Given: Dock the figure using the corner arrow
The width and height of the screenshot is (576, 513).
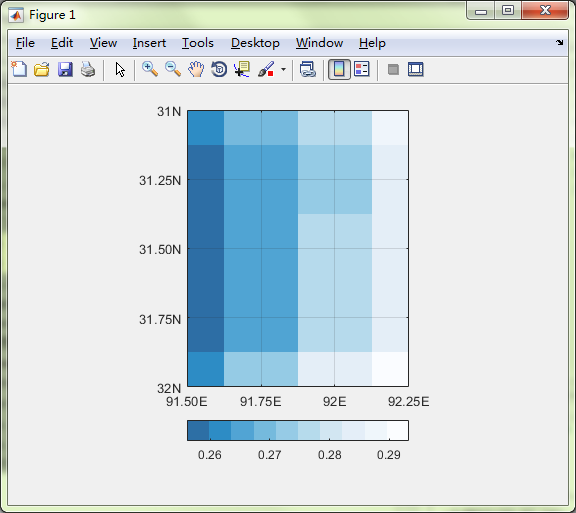Looking at the screenshot, I should [x=559, y=43].
